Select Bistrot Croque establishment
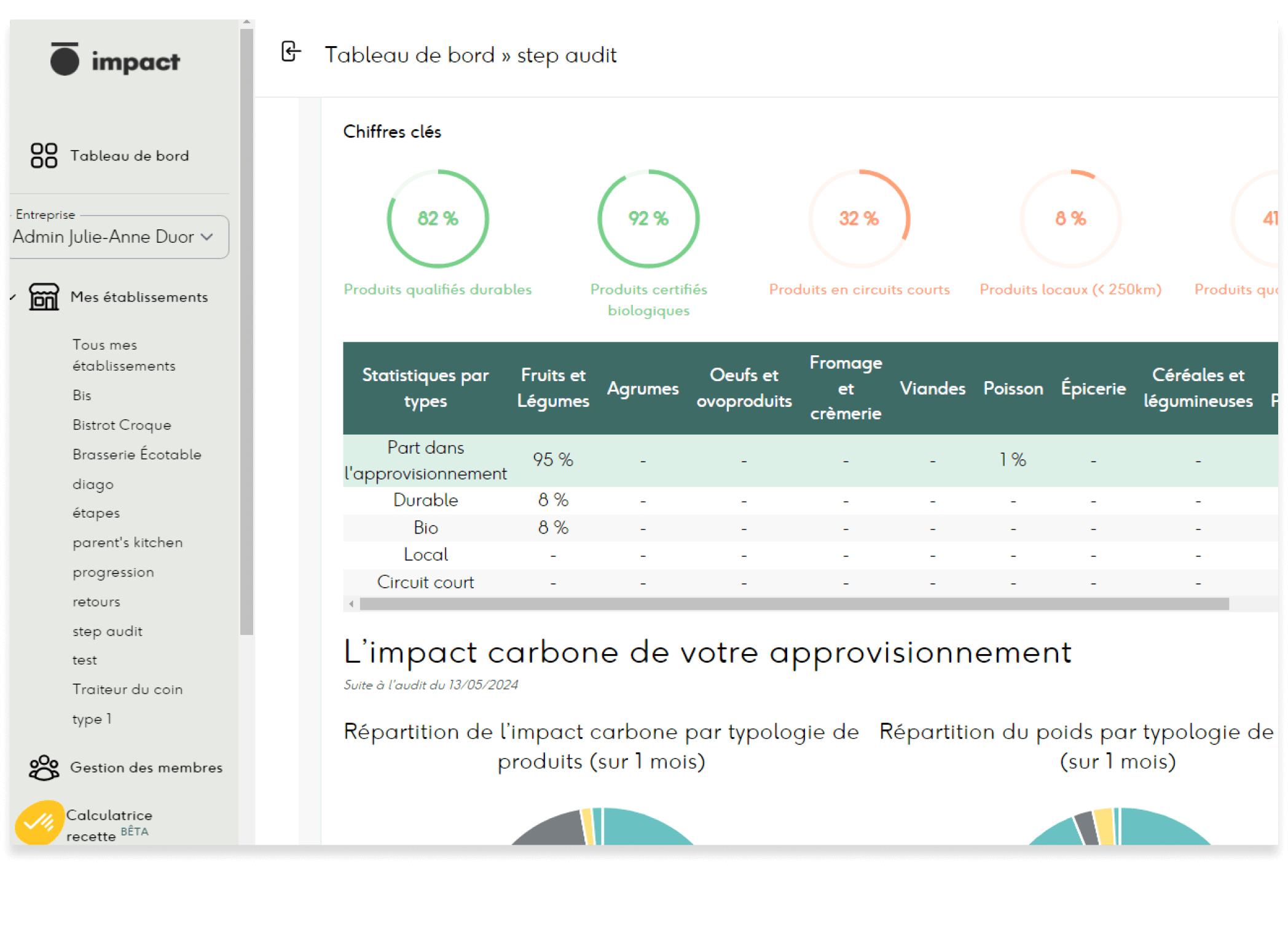Image resolution: width=1288 pixels, height=927 pixels. point(122,425)
